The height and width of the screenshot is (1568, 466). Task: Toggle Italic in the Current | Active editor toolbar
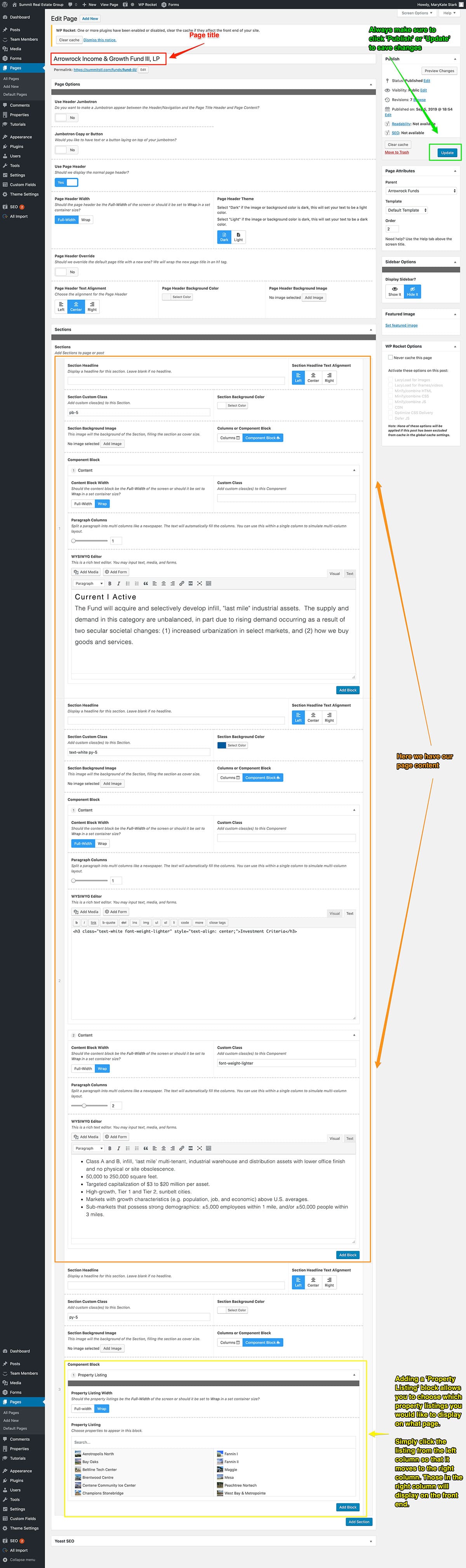point(118,583)
